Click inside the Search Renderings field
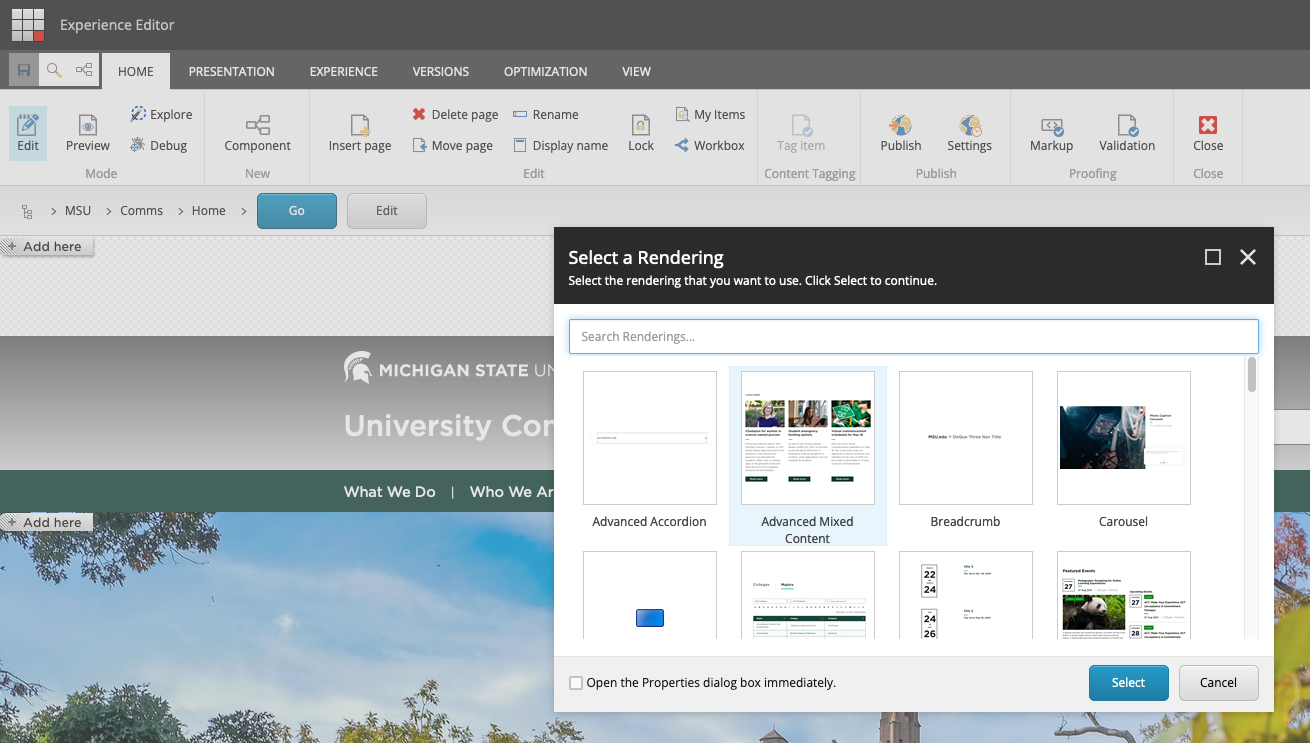This screenshot has height=743, width=1310. (x=913, y=336)
